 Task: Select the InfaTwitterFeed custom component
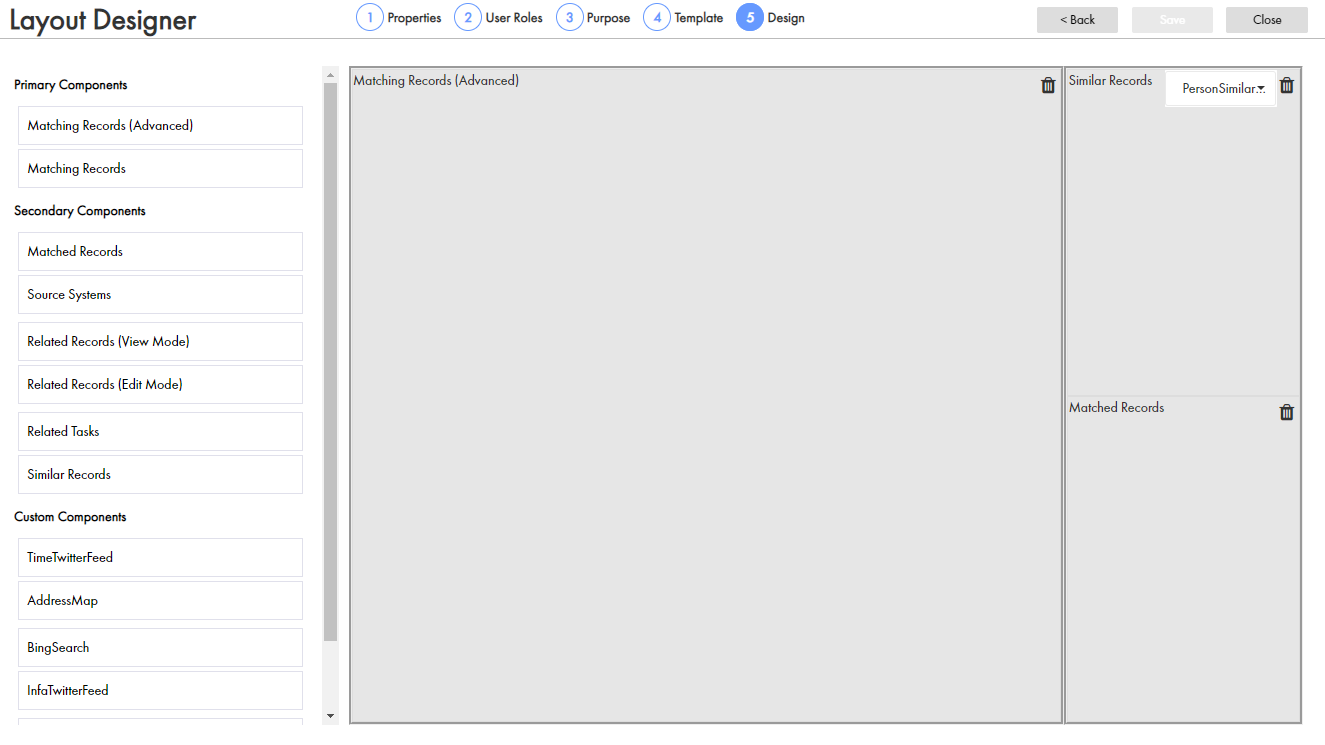coord(160,691)
